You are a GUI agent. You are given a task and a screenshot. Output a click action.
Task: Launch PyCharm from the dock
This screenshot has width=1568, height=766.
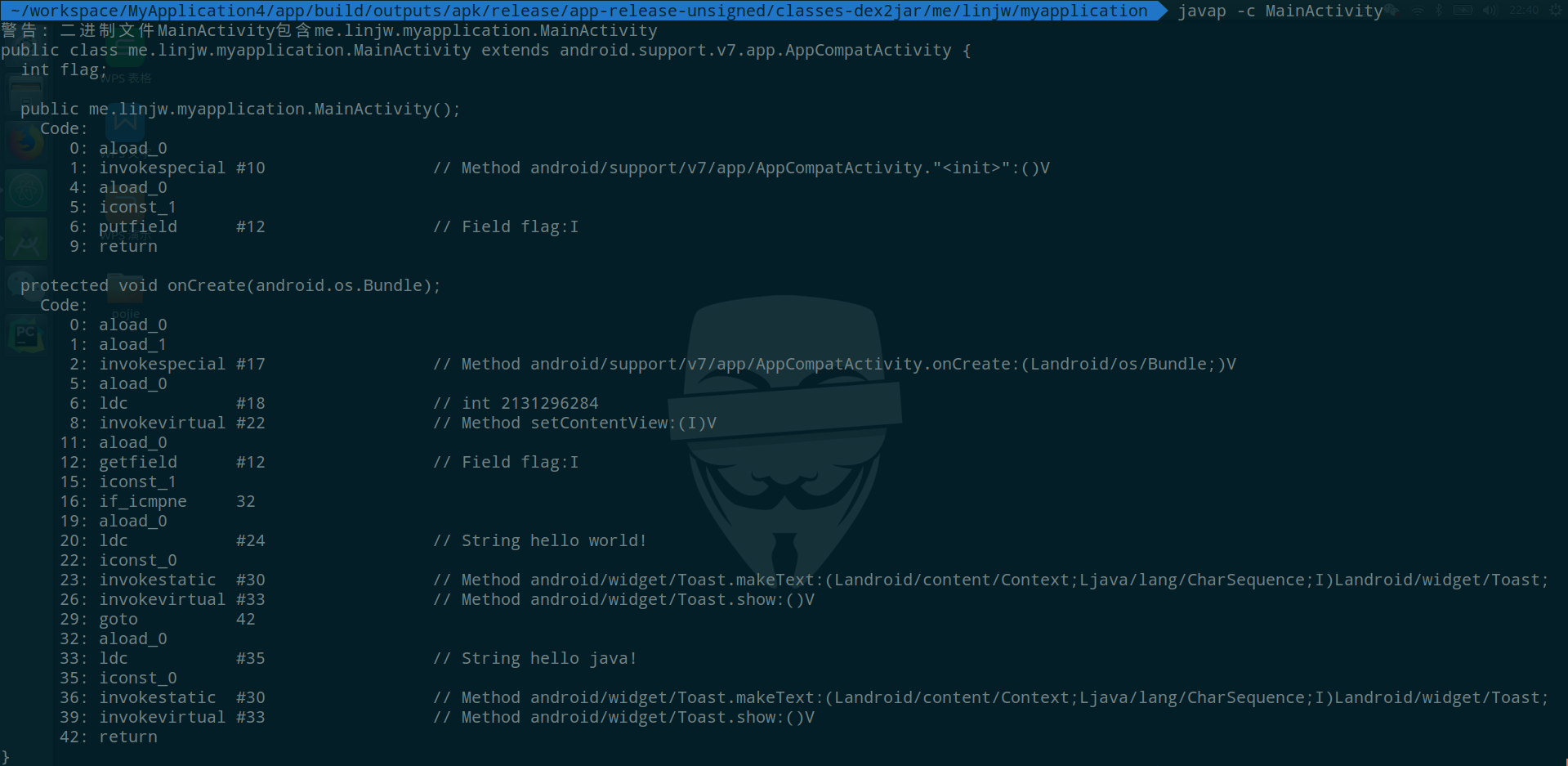[x=25, y=334]
